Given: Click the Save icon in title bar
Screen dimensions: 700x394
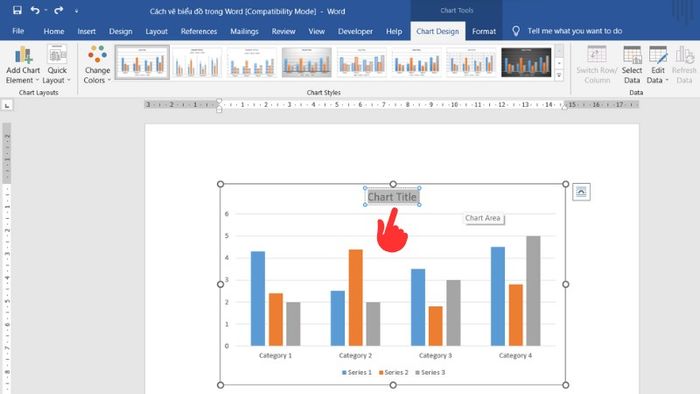Looking at the screenshot, I should [17, 10].
